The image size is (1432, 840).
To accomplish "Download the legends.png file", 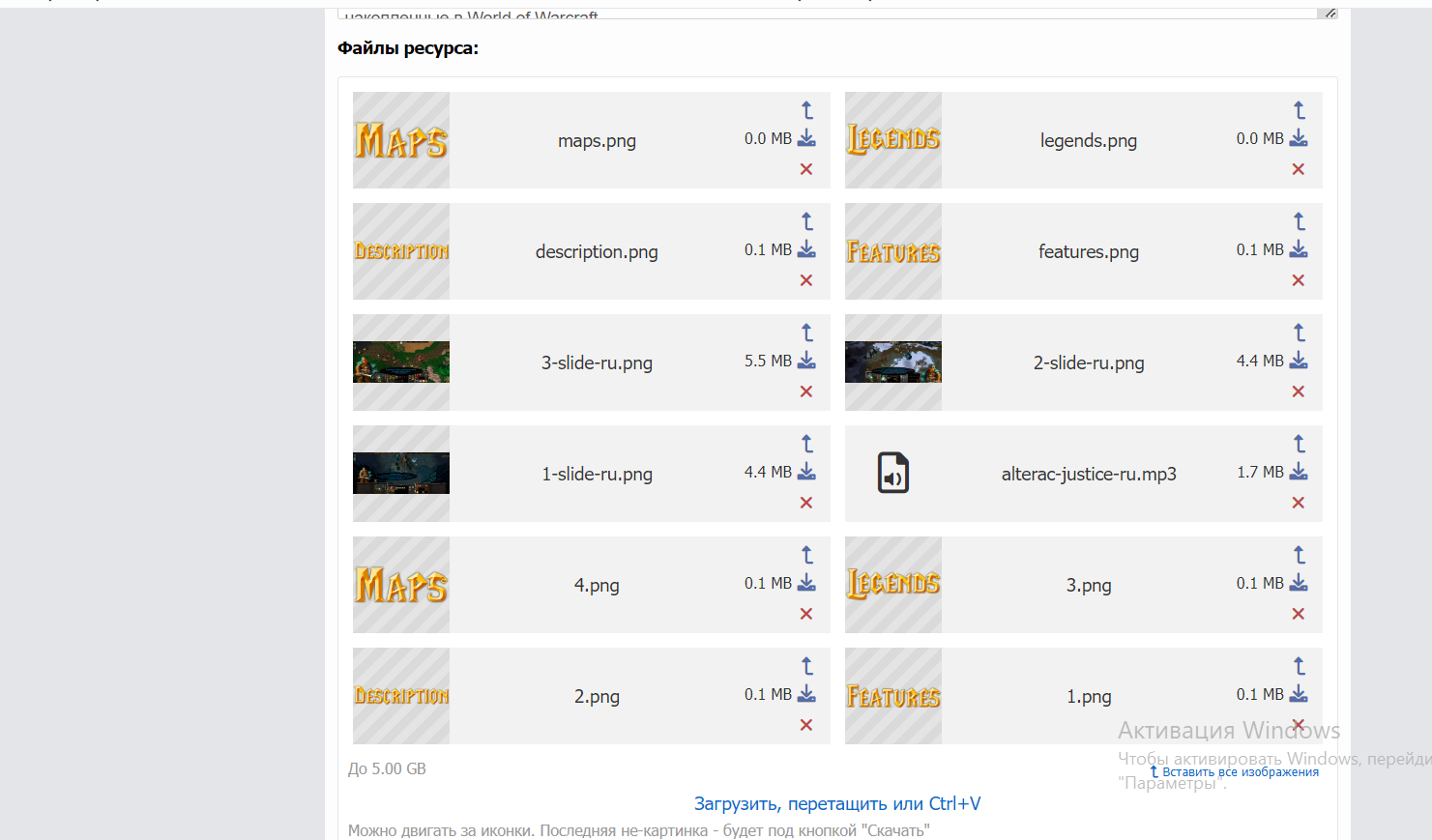I will pos(1299,138).
